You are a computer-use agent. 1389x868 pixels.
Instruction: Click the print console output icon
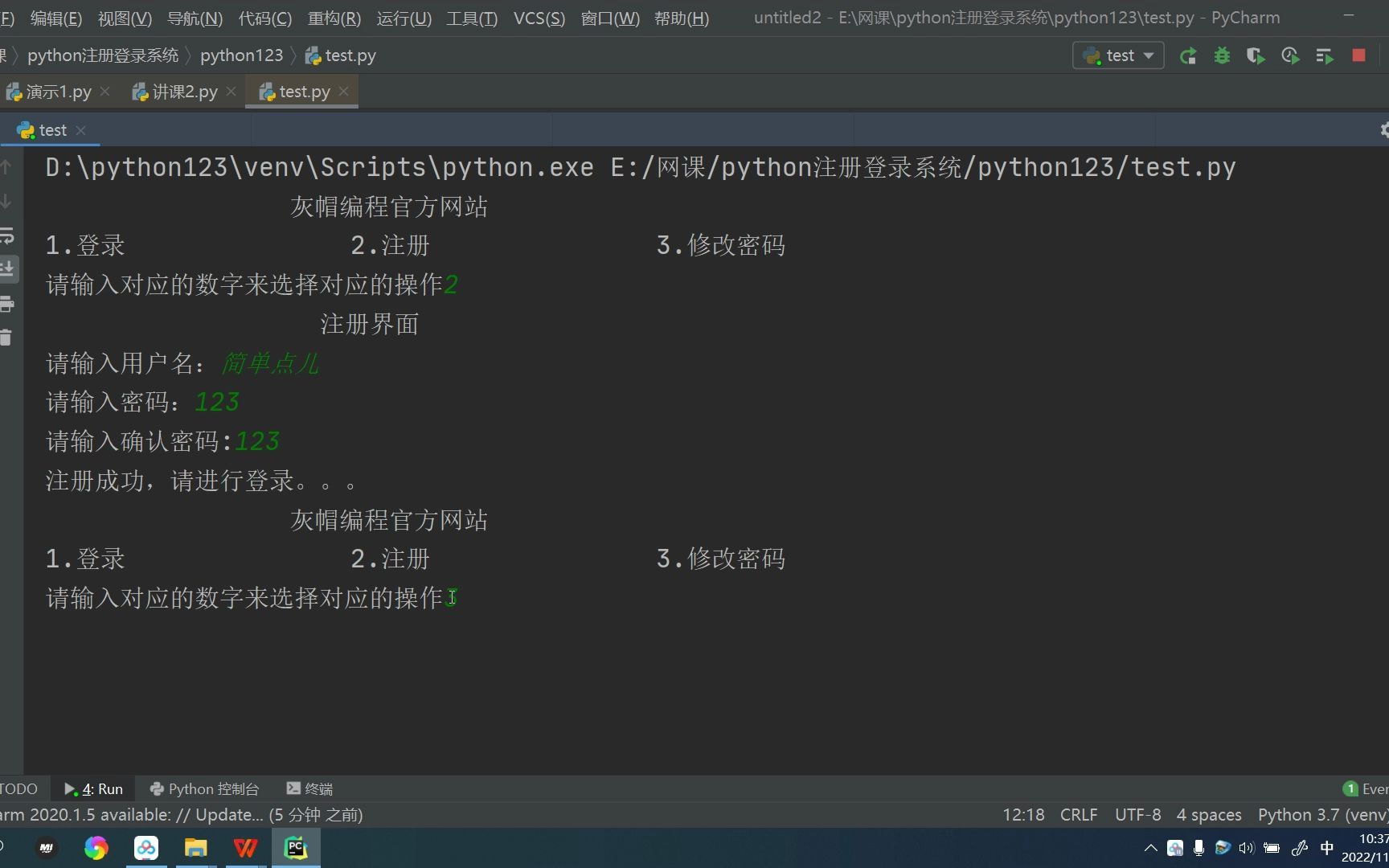pos(6,304)
